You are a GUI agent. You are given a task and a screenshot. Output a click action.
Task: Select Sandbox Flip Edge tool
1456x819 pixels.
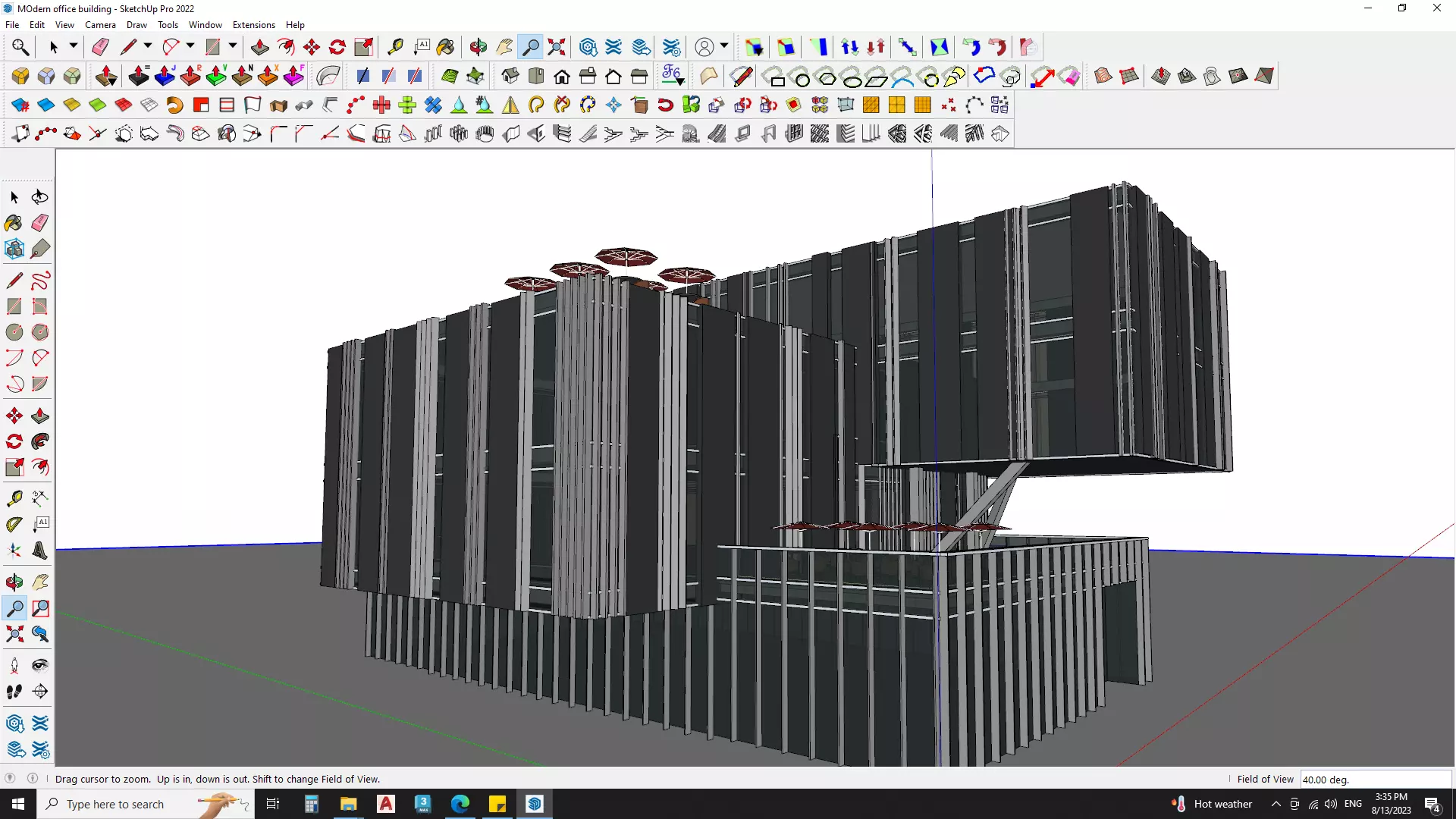[x=1264, y=76]
